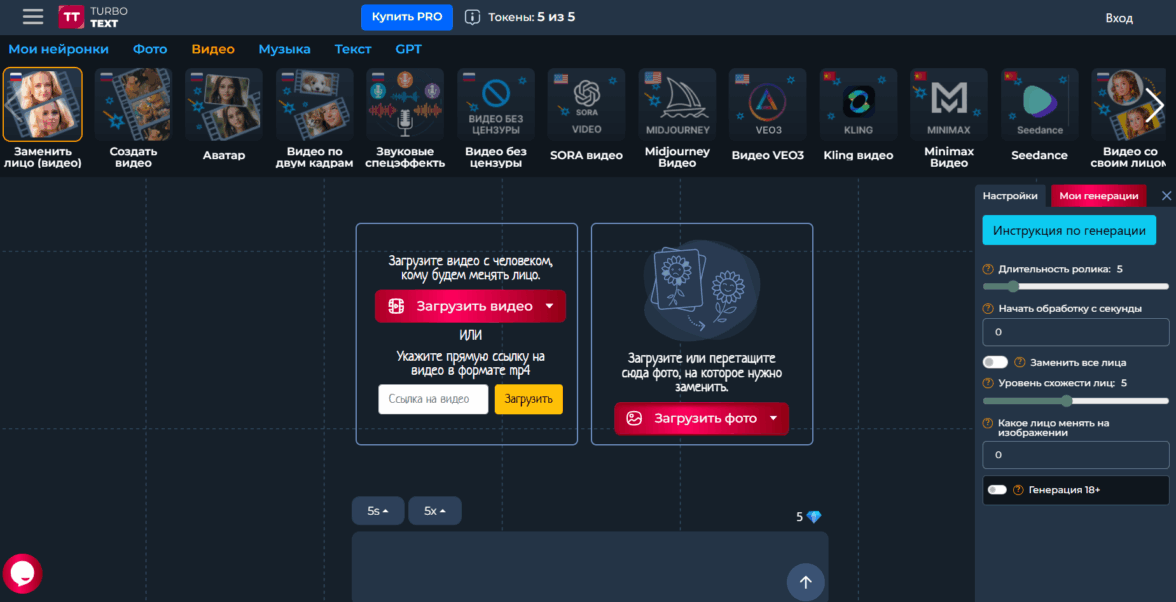Screen dimensions: 1176x602
Task: Click the 'Загрузить фото' button
Action: click(701, 418)
